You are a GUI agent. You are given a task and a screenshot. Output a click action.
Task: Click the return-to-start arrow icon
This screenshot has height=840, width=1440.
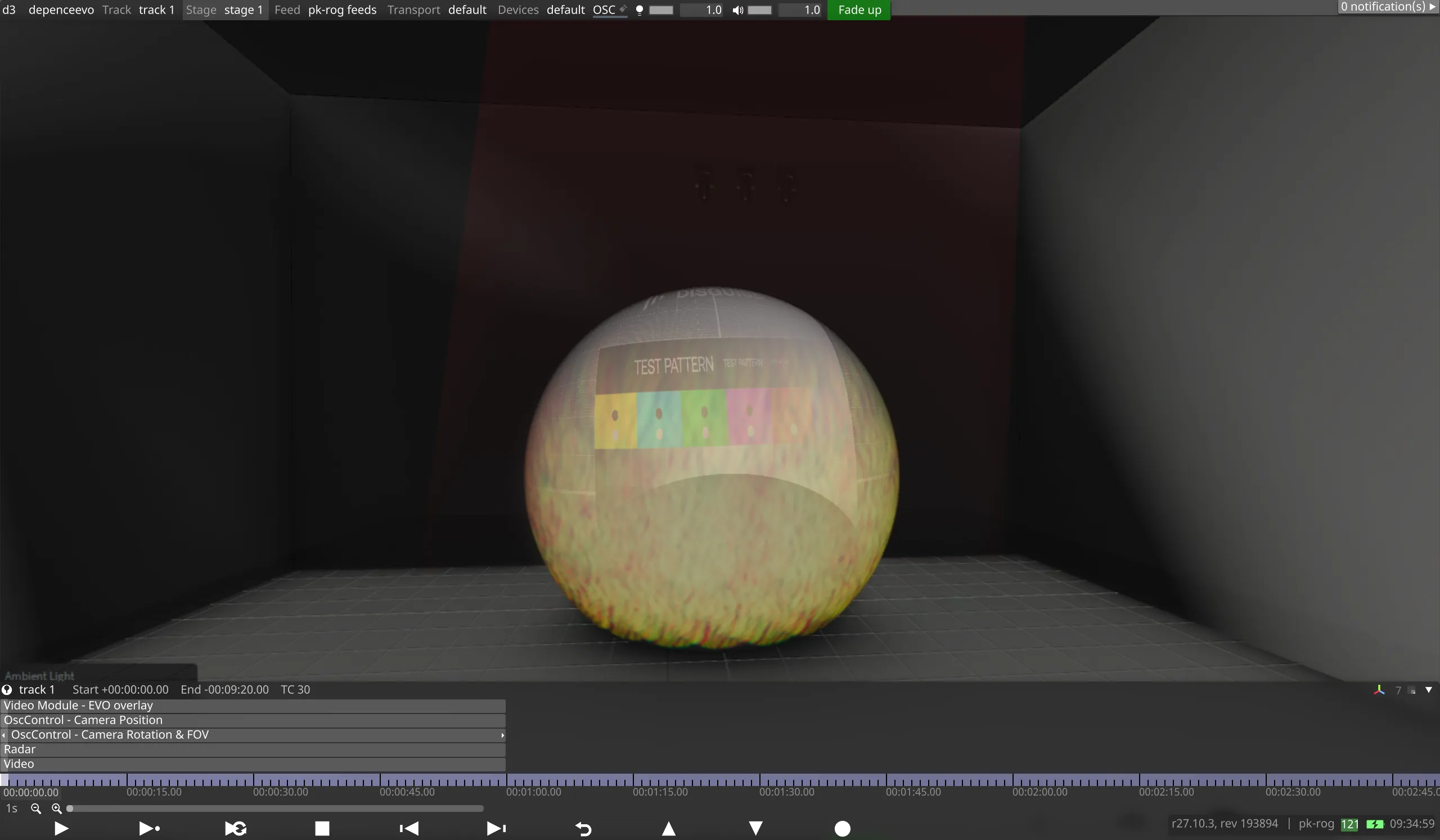pyautogui.click(x=583, y=828)
